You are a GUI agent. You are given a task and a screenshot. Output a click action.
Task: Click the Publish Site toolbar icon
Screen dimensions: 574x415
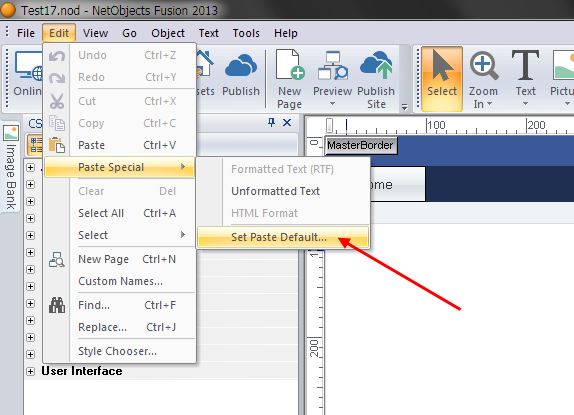click(x=376, y=65)
